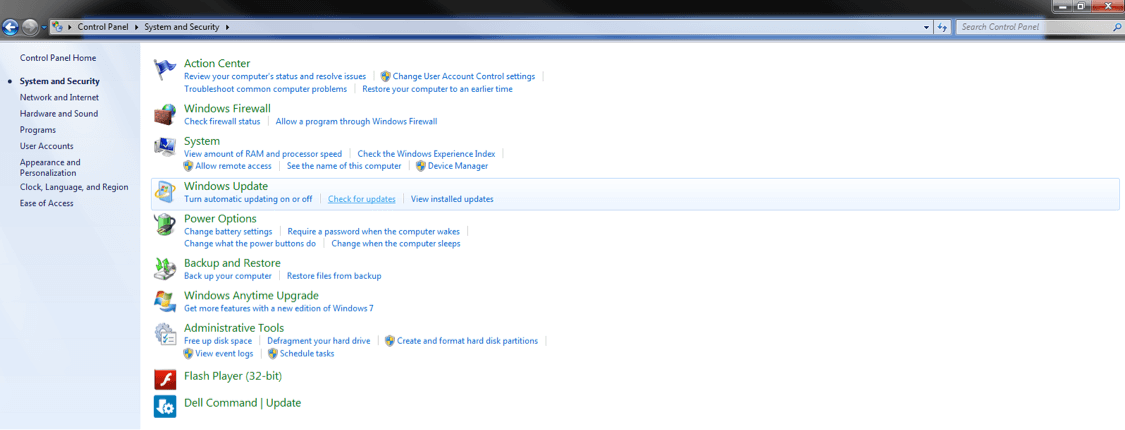Click the Windows Anytime Upgrade logo icon
The image size is (1125, 430).
(165, 302)
